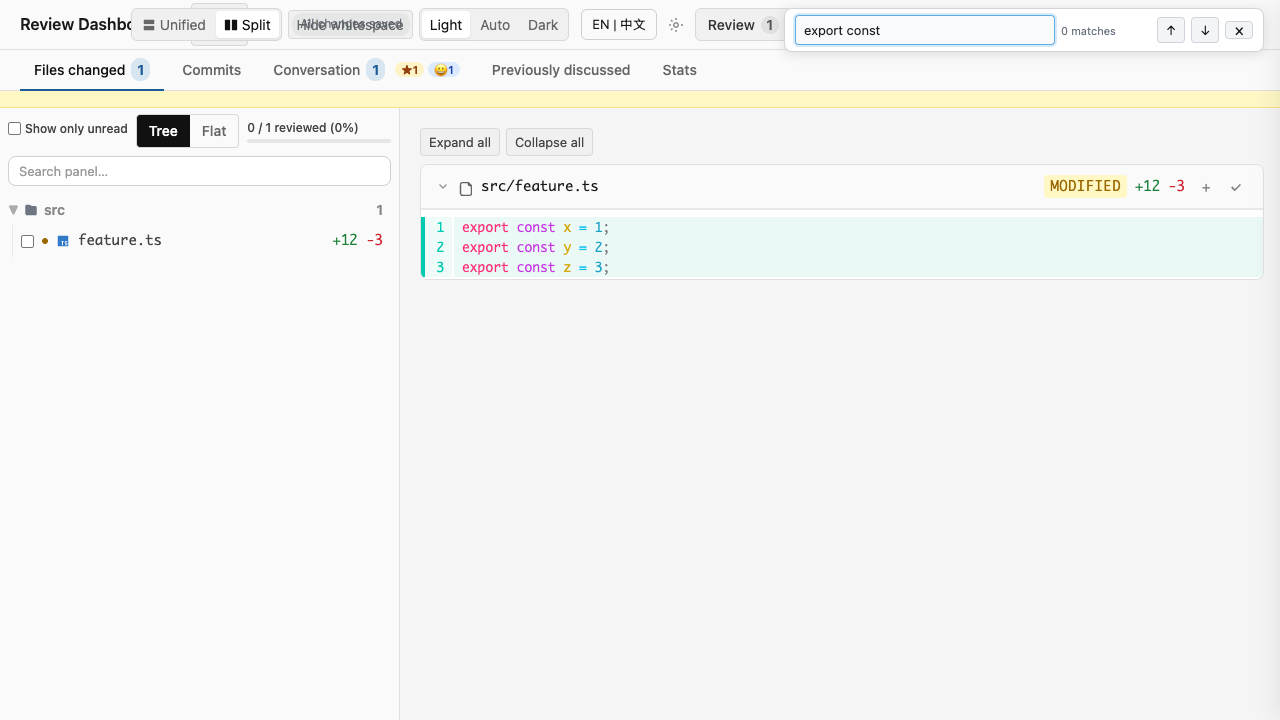Open the Commits tab
This screenshot has height=720, width=1280.
[212, 70]
